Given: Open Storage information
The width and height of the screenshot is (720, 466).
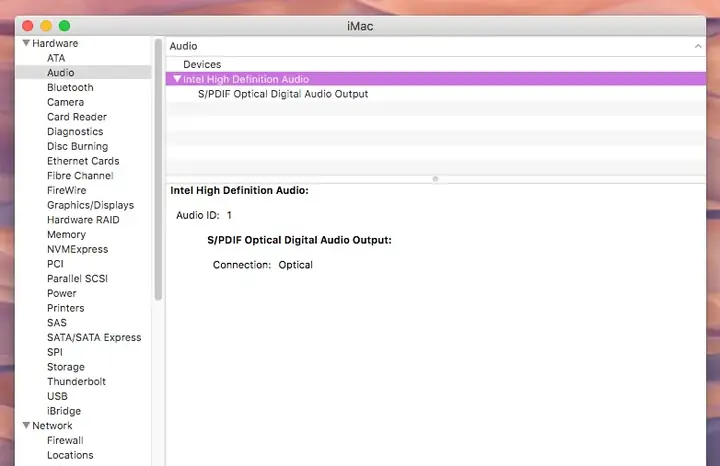Looking at the screenshot, I should click(66, 367).
